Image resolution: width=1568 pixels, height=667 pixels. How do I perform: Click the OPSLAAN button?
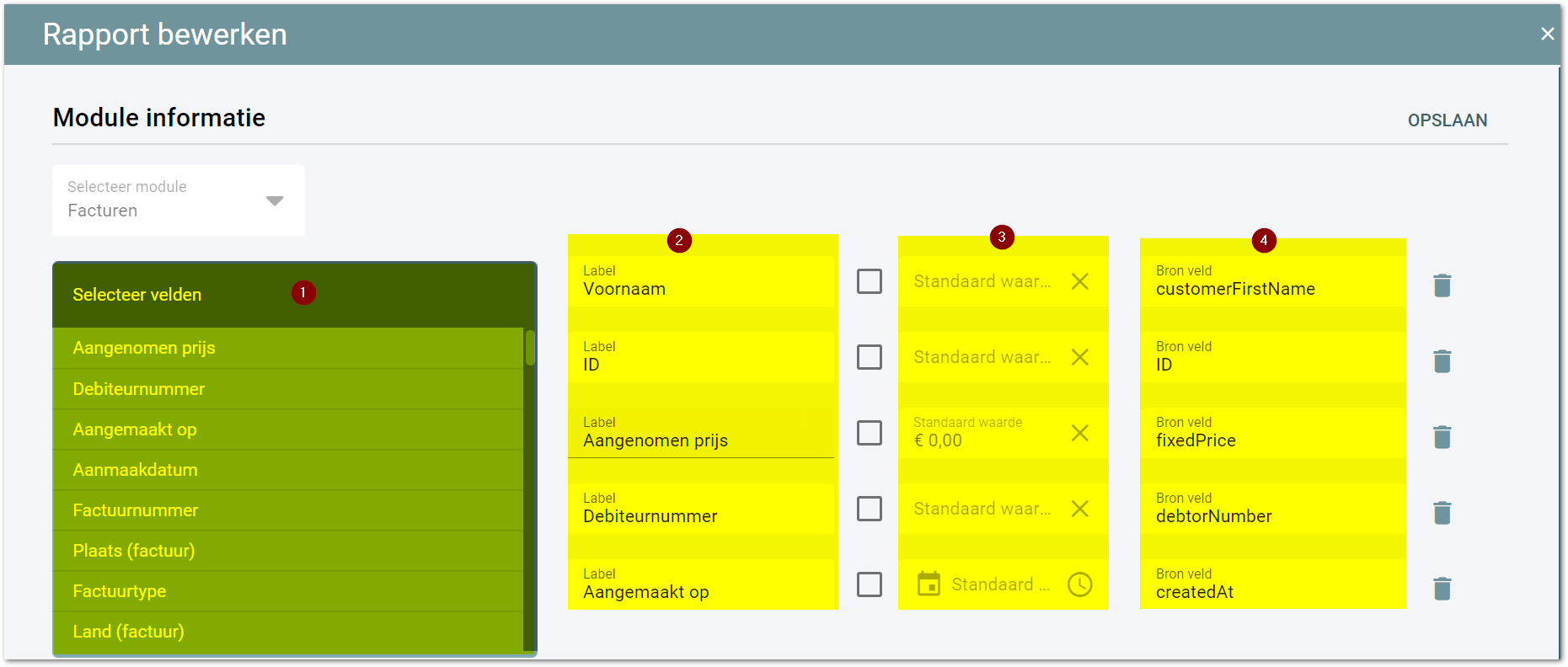pos(1447,120)
